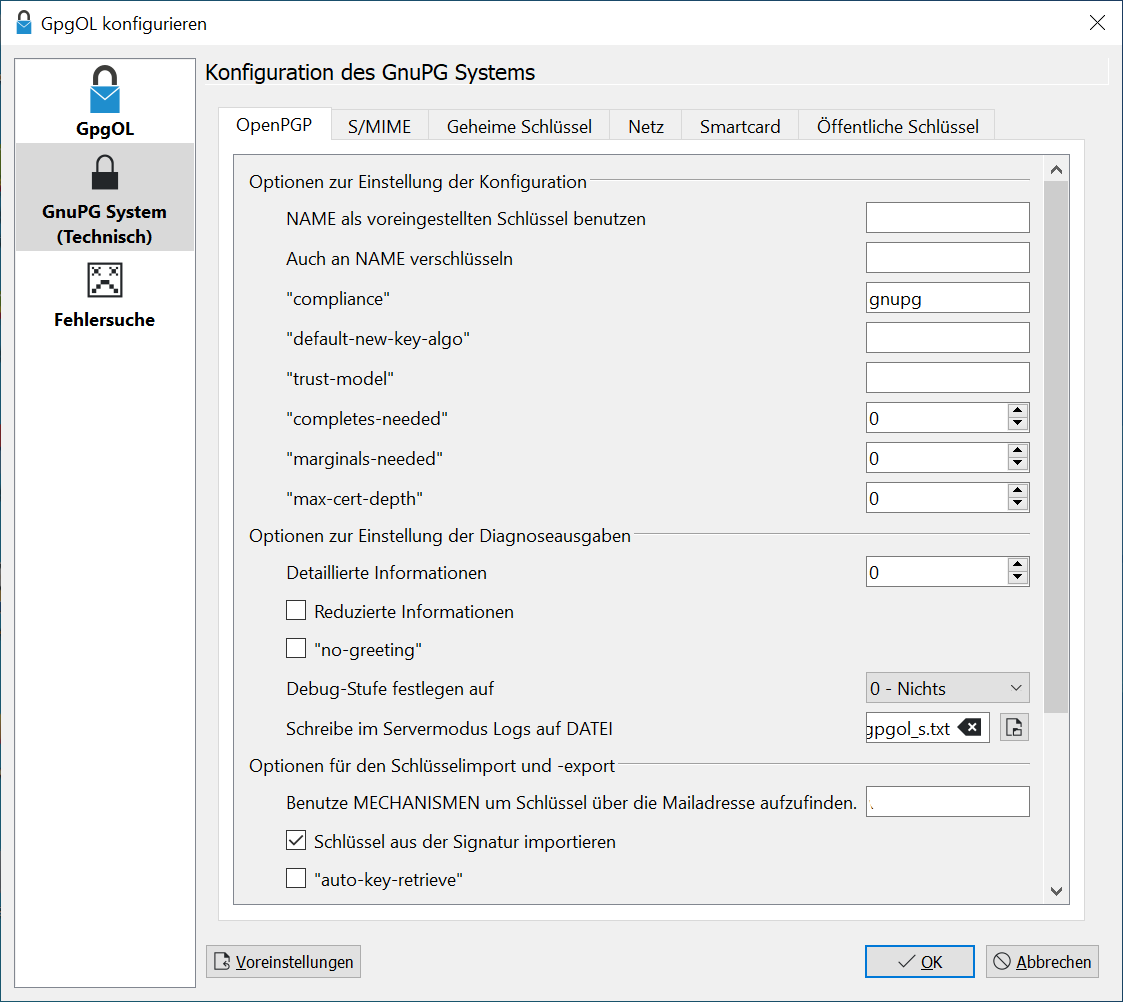Image resolution: width=1123 pixels, height=1002 pixels.
Task: Decrease the max-cert-depth value
Action: tap(1018, 504)
